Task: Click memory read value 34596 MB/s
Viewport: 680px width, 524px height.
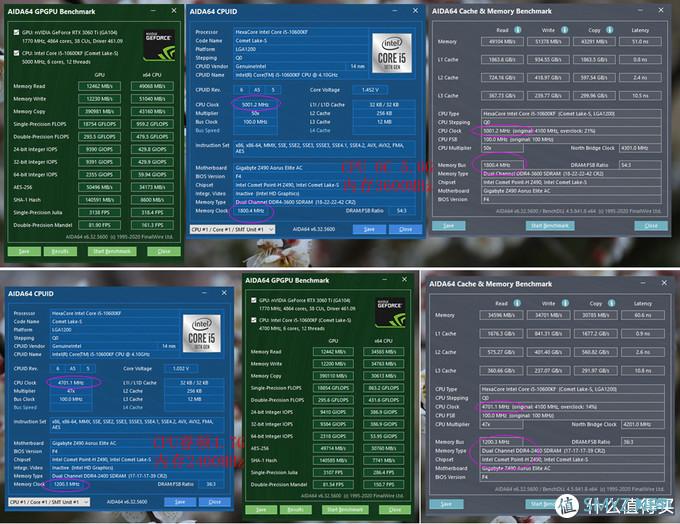Action: tap(501, 315)
